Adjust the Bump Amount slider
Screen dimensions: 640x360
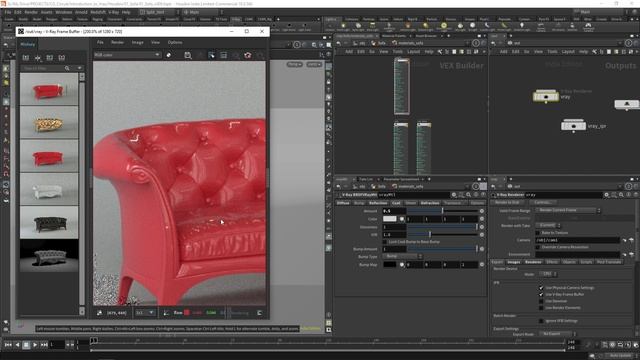point(442,249)
